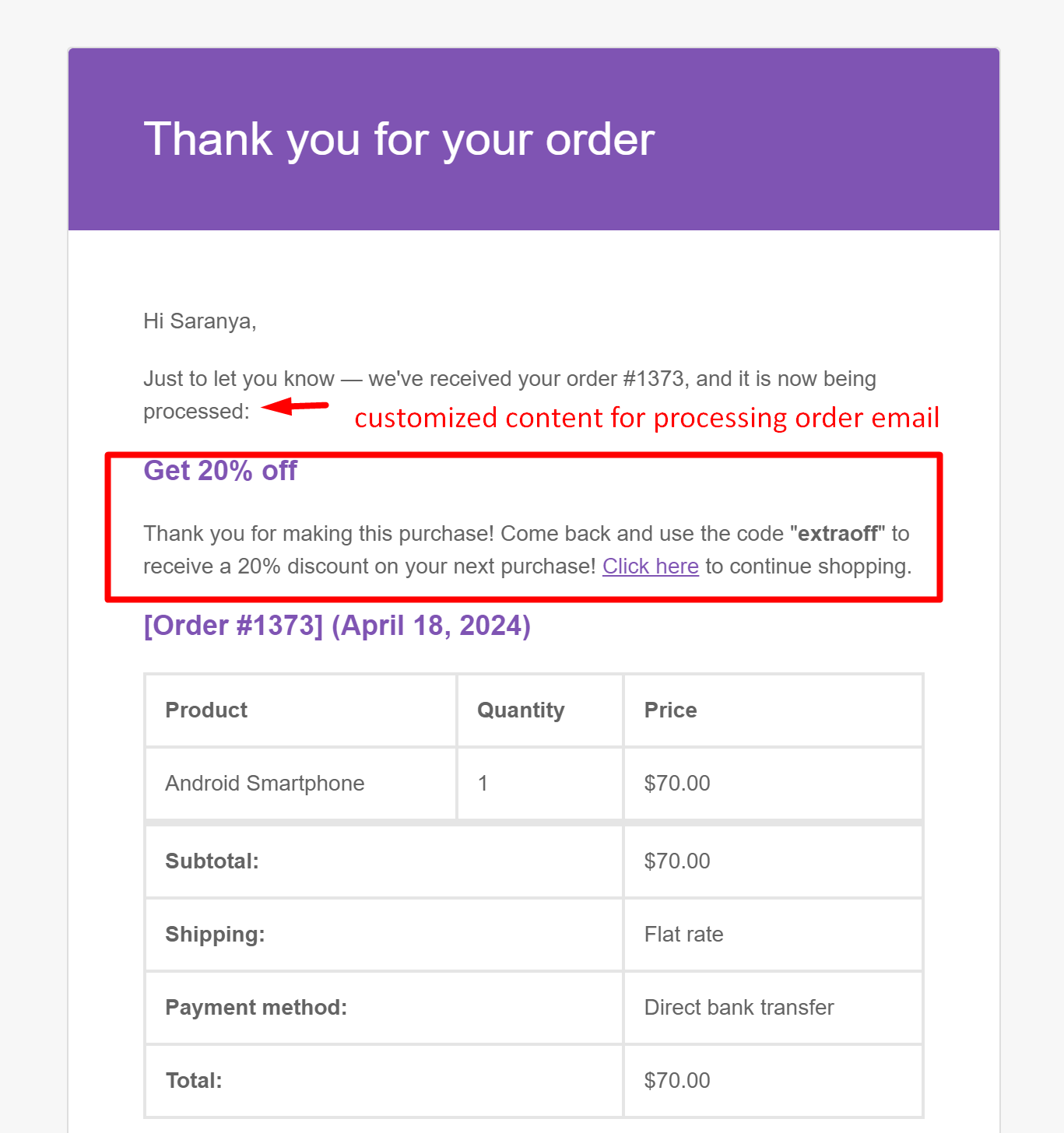
Task: Click the "Payment method:" row label
Action: pos(256,1008)
